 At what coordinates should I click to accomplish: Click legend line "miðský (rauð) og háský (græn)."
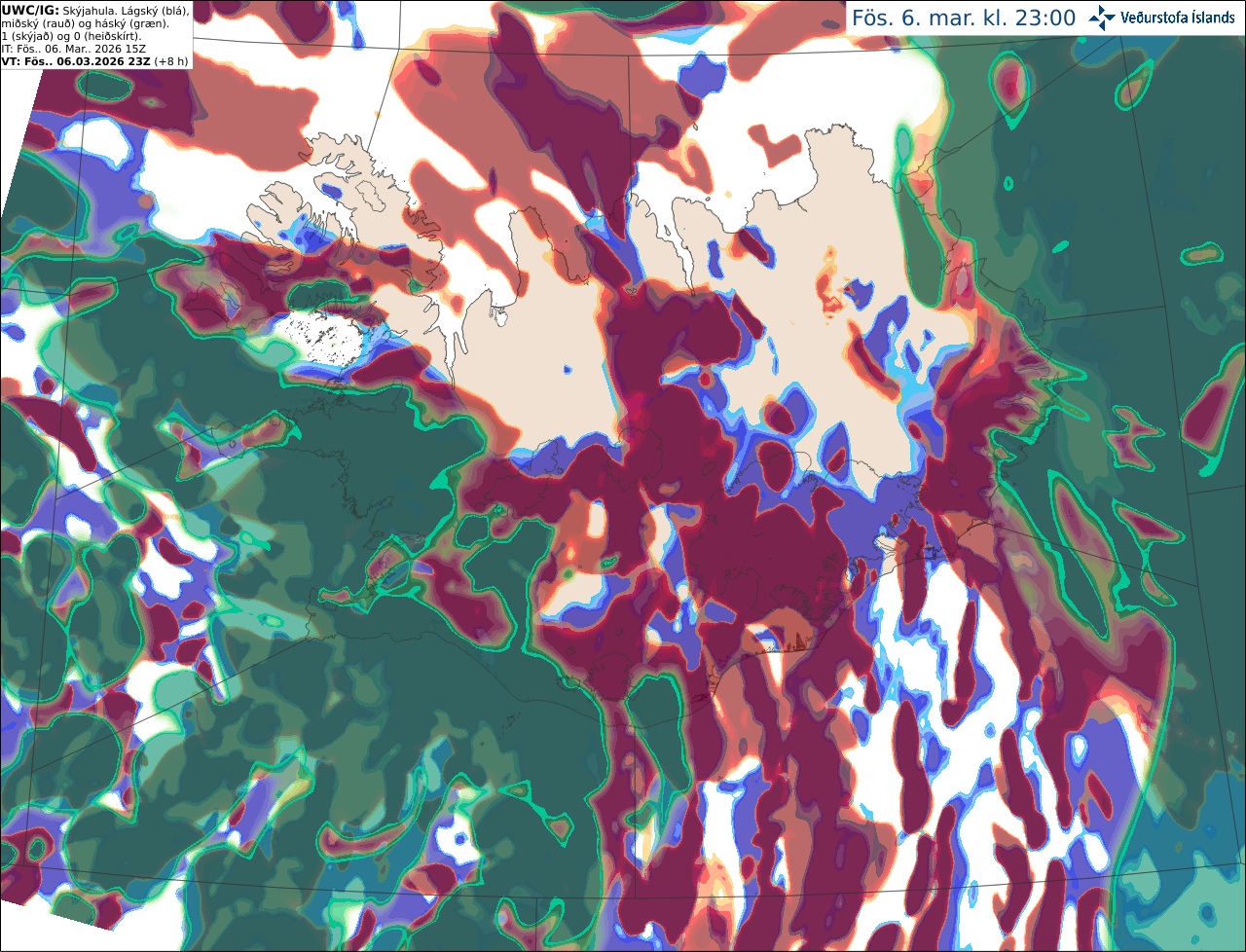coord(85,23)
